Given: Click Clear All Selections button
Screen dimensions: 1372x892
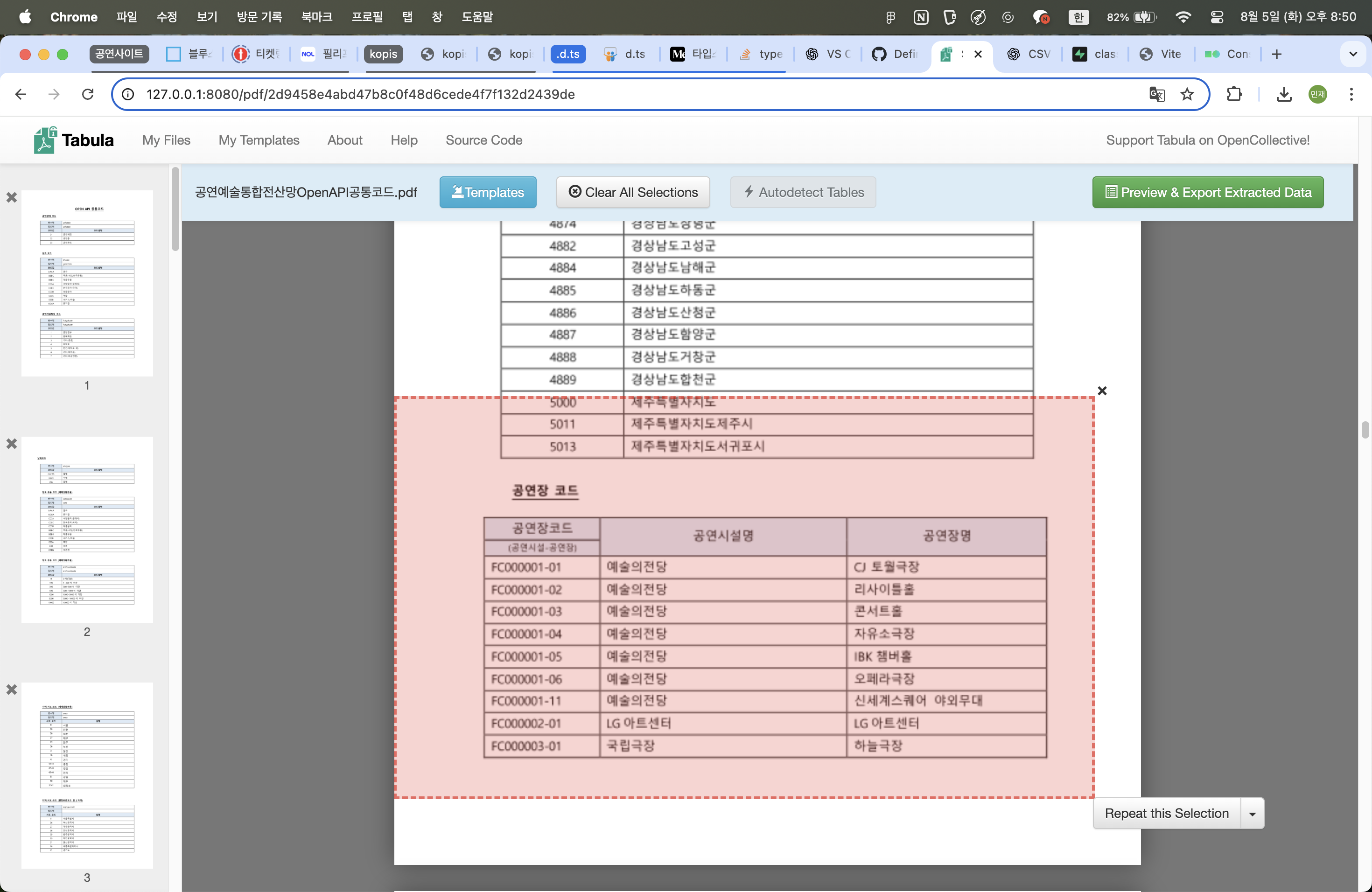Looking at the screenshot, I should (632, 193).
